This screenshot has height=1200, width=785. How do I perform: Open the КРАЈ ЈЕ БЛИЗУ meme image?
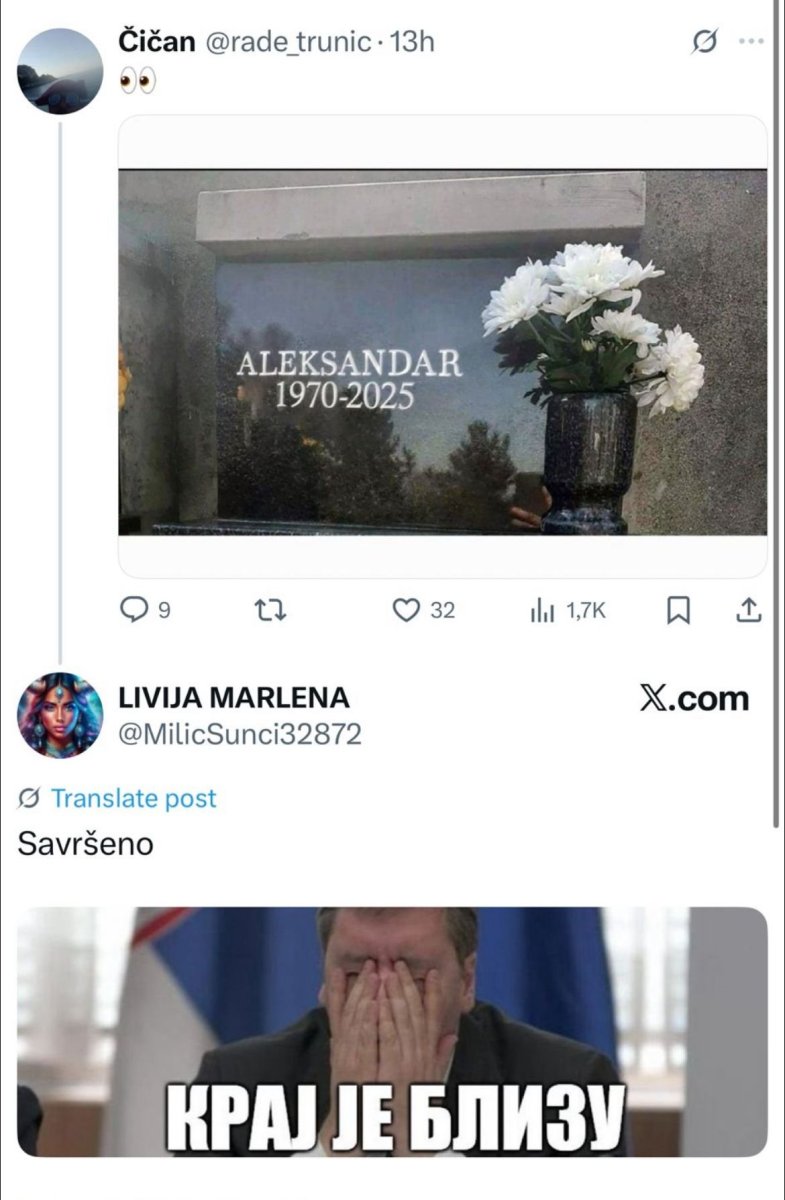pyautogui.click(x=392, y=1031)
